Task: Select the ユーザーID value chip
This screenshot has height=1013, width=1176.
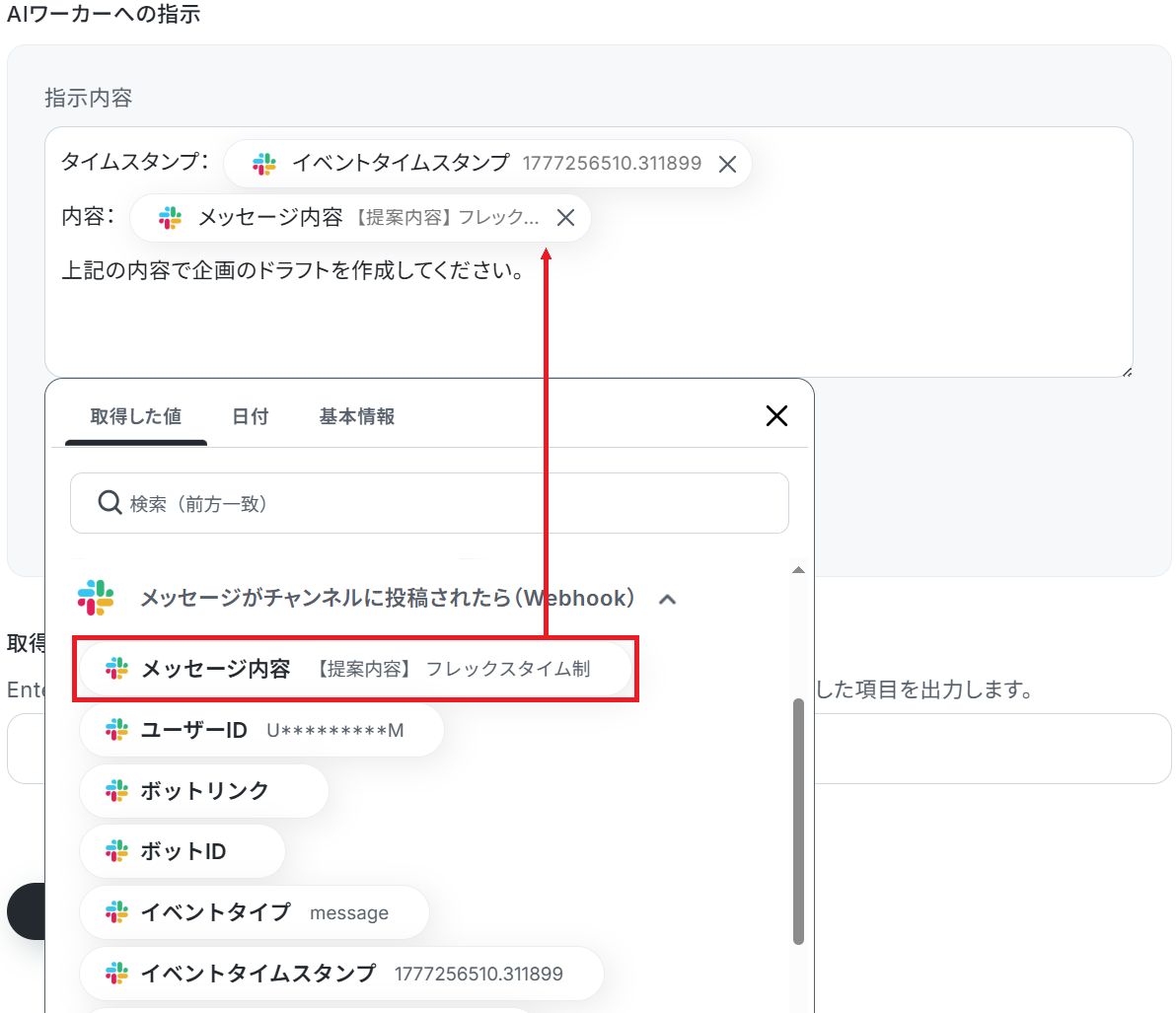Action: point(261,730)
